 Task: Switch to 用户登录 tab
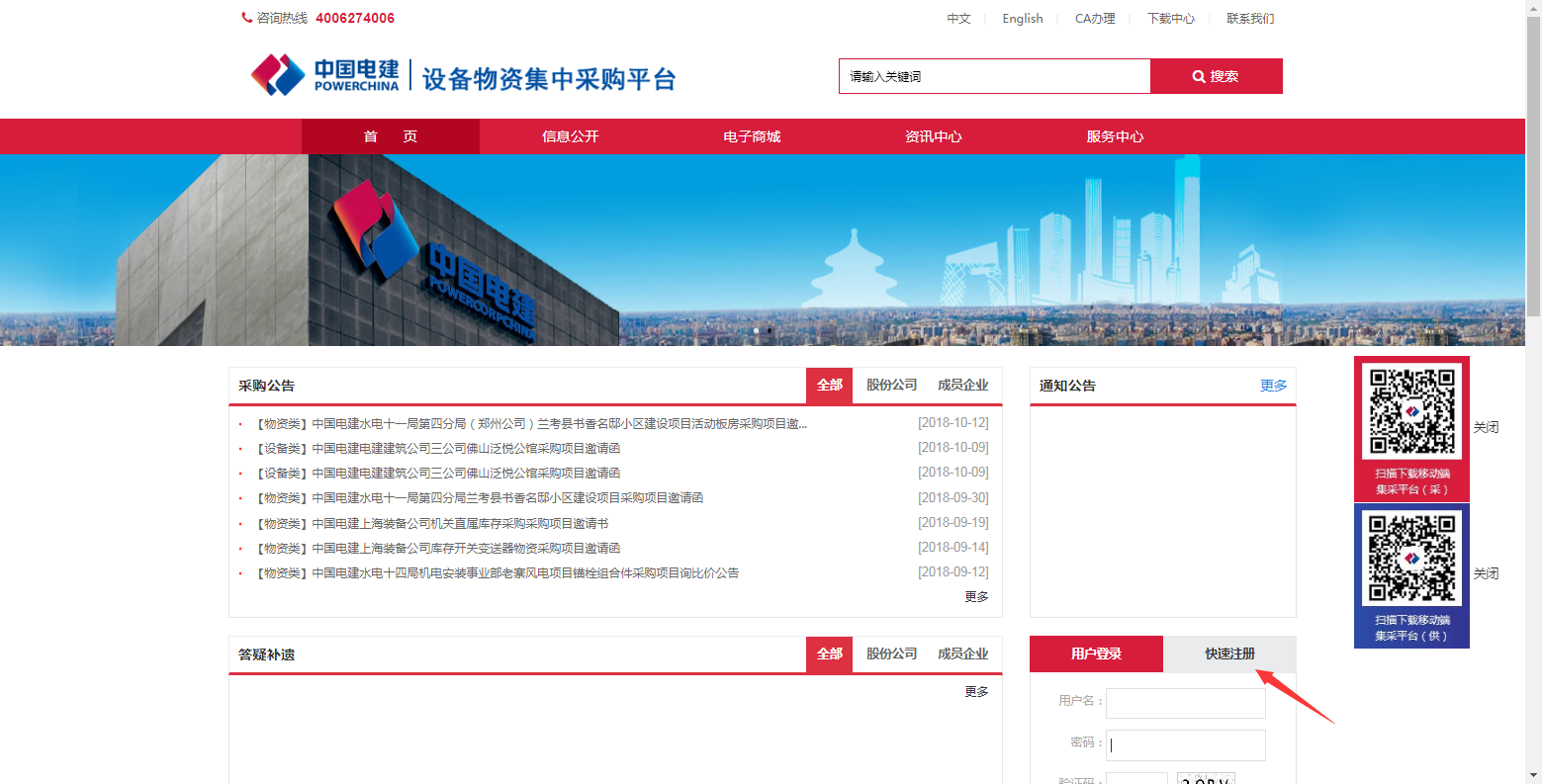point(1096,654)
